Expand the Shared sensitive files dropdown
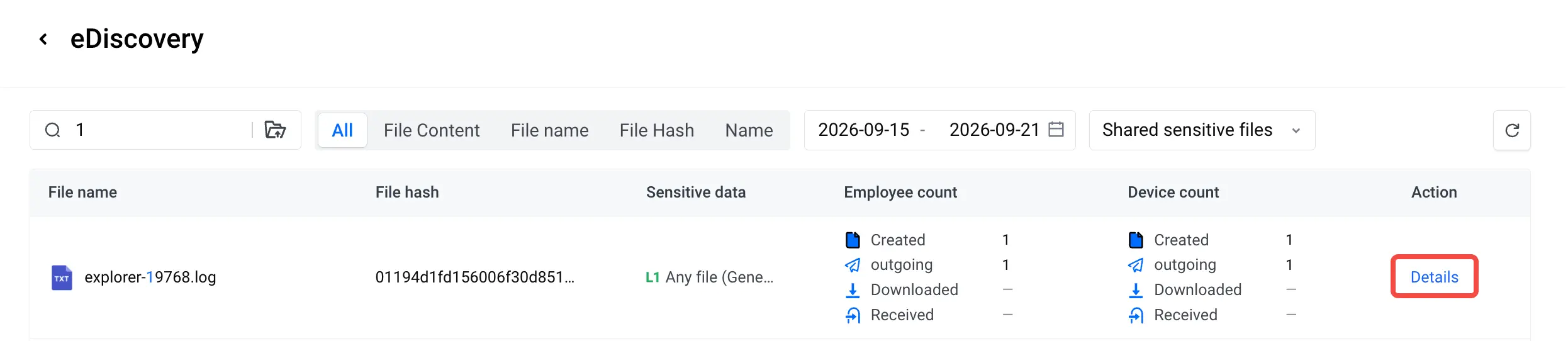The width and height of the screenshot is (1568, 341). click(1202, 130)
